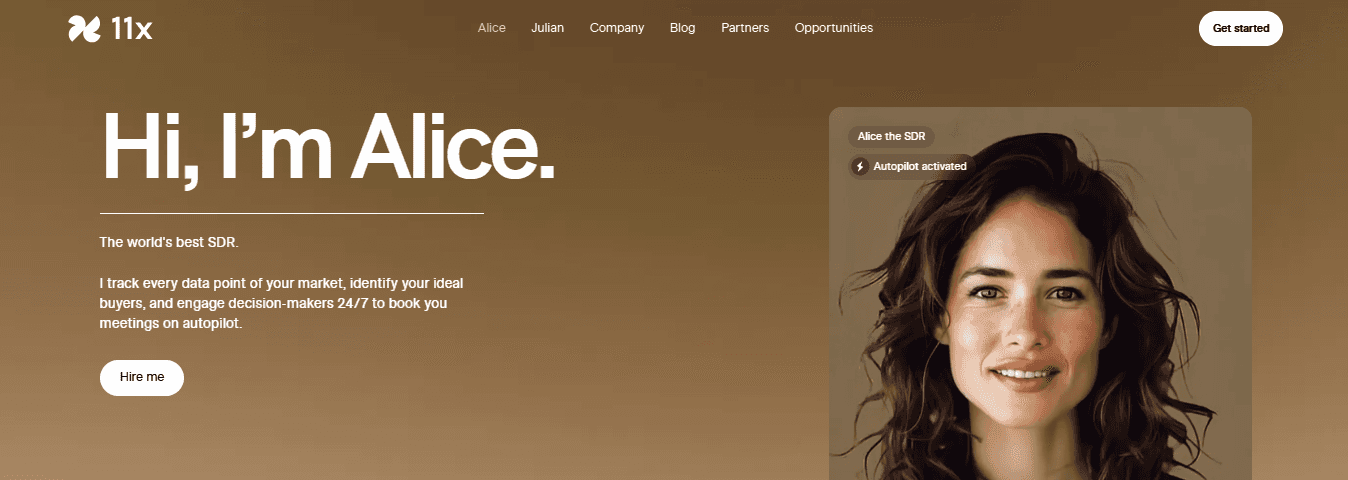Go to the Julian page
Image resolution: width=1348 pixels, height=480 pixels.
pyautogui.click(x=548, y=28)
